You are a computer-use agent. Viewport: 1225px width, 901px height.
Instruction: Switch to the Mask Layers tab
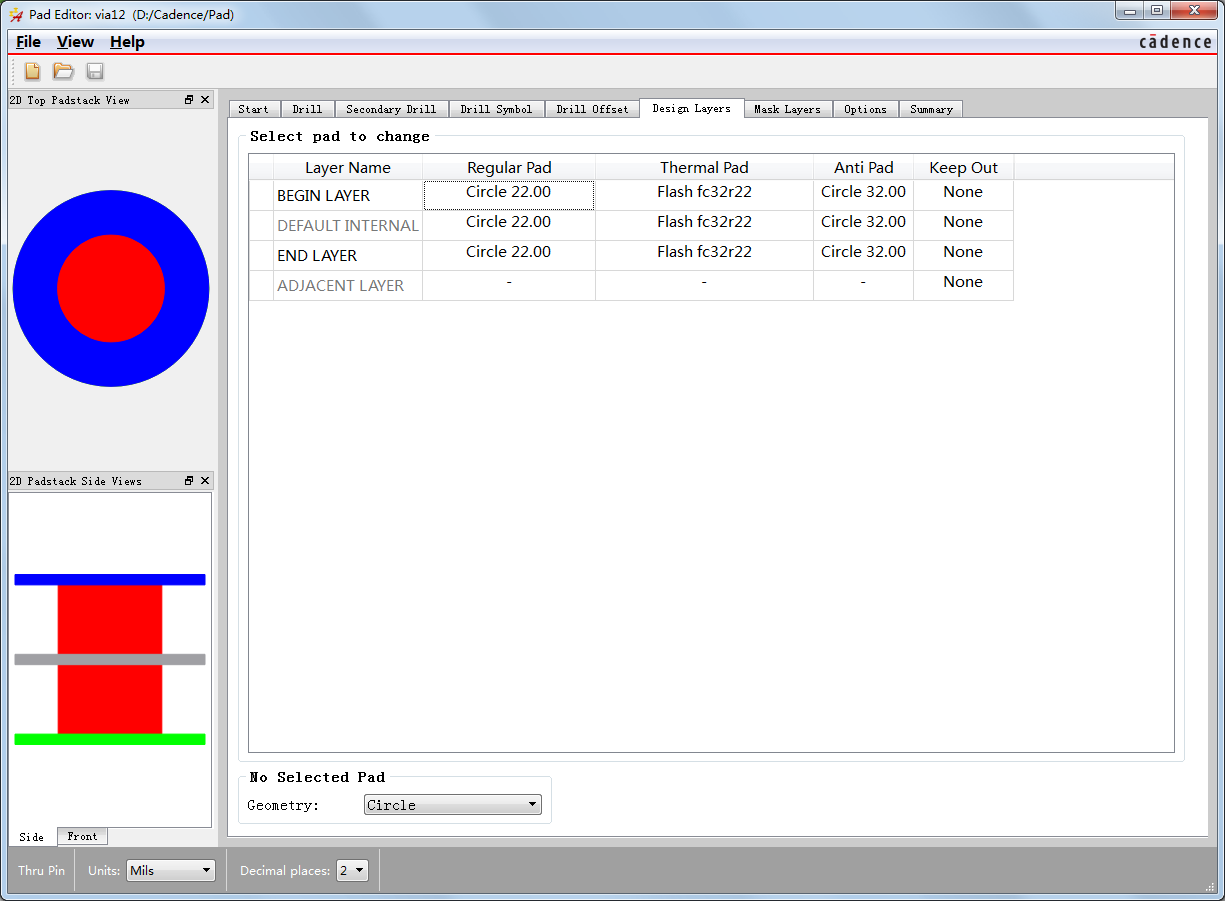787,109
